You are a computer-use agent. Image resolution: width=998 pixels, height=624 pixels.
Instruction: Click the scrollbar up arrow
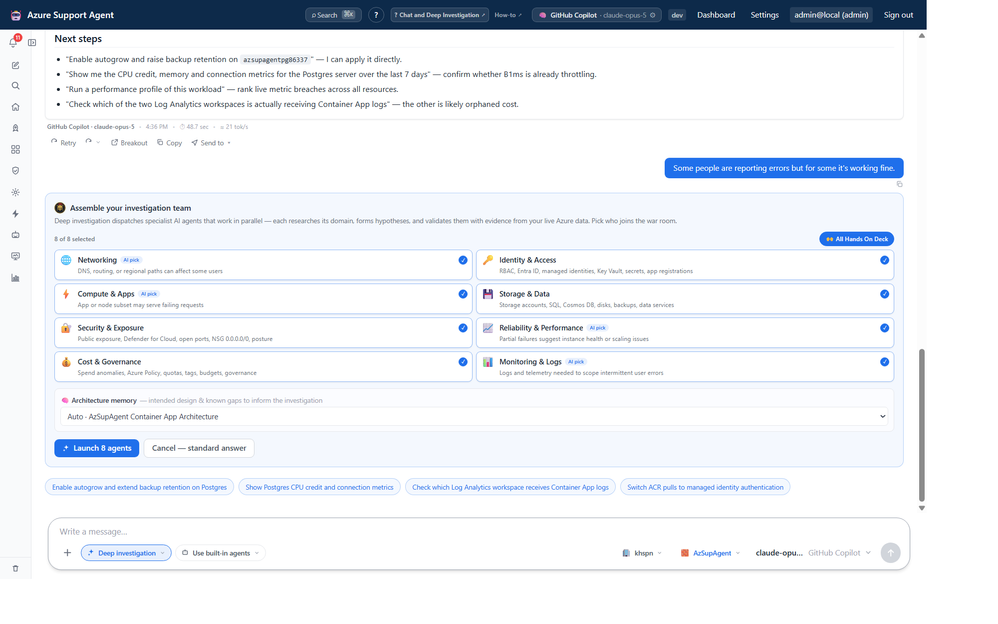pyautogui.click(x=922, y=36)
